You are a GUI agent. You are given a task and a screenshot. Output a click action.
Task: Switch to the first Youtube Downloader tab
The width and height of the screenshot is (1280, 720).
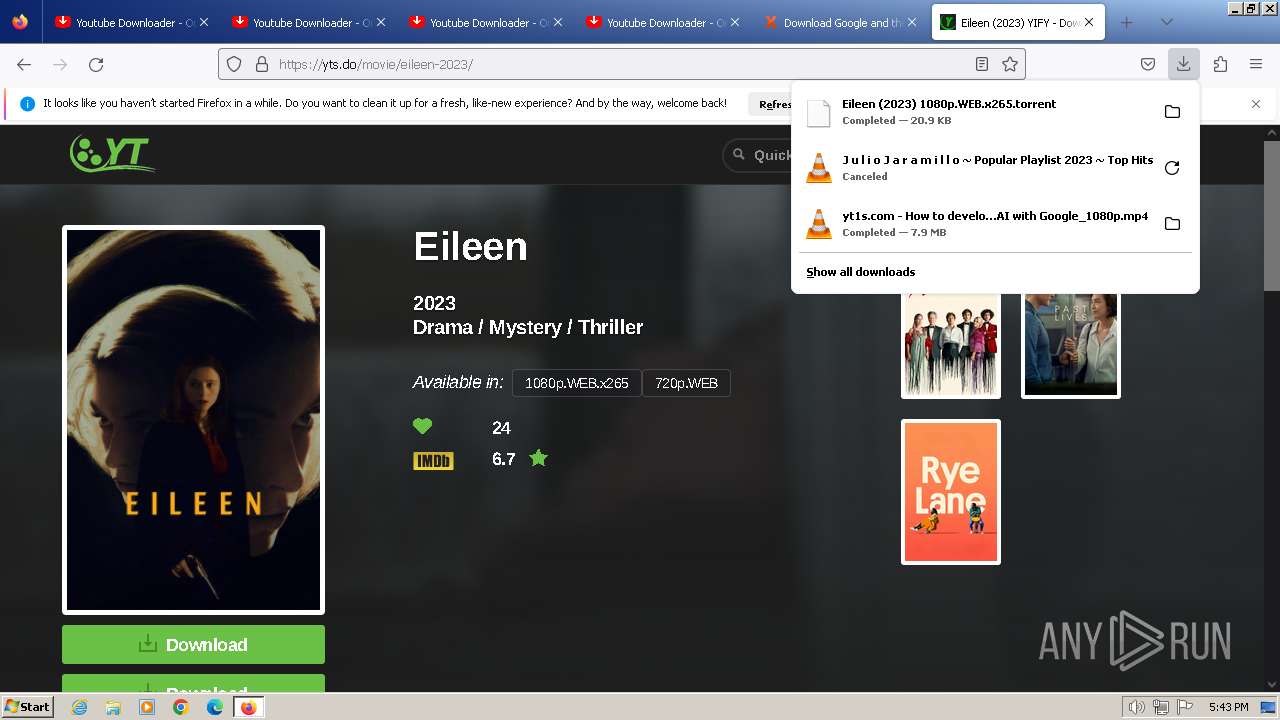tap(133, 22)
